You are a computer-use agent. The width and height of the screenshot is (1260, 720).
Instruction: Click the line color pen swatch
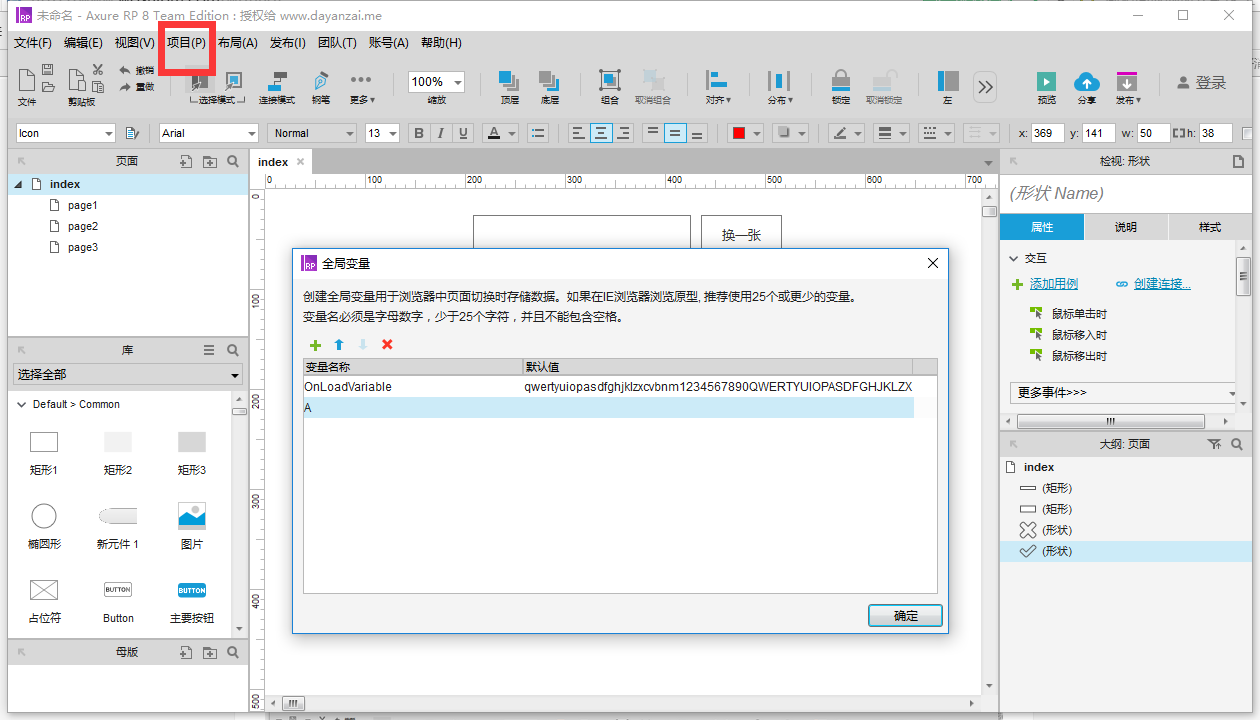[x=840, y=133]
